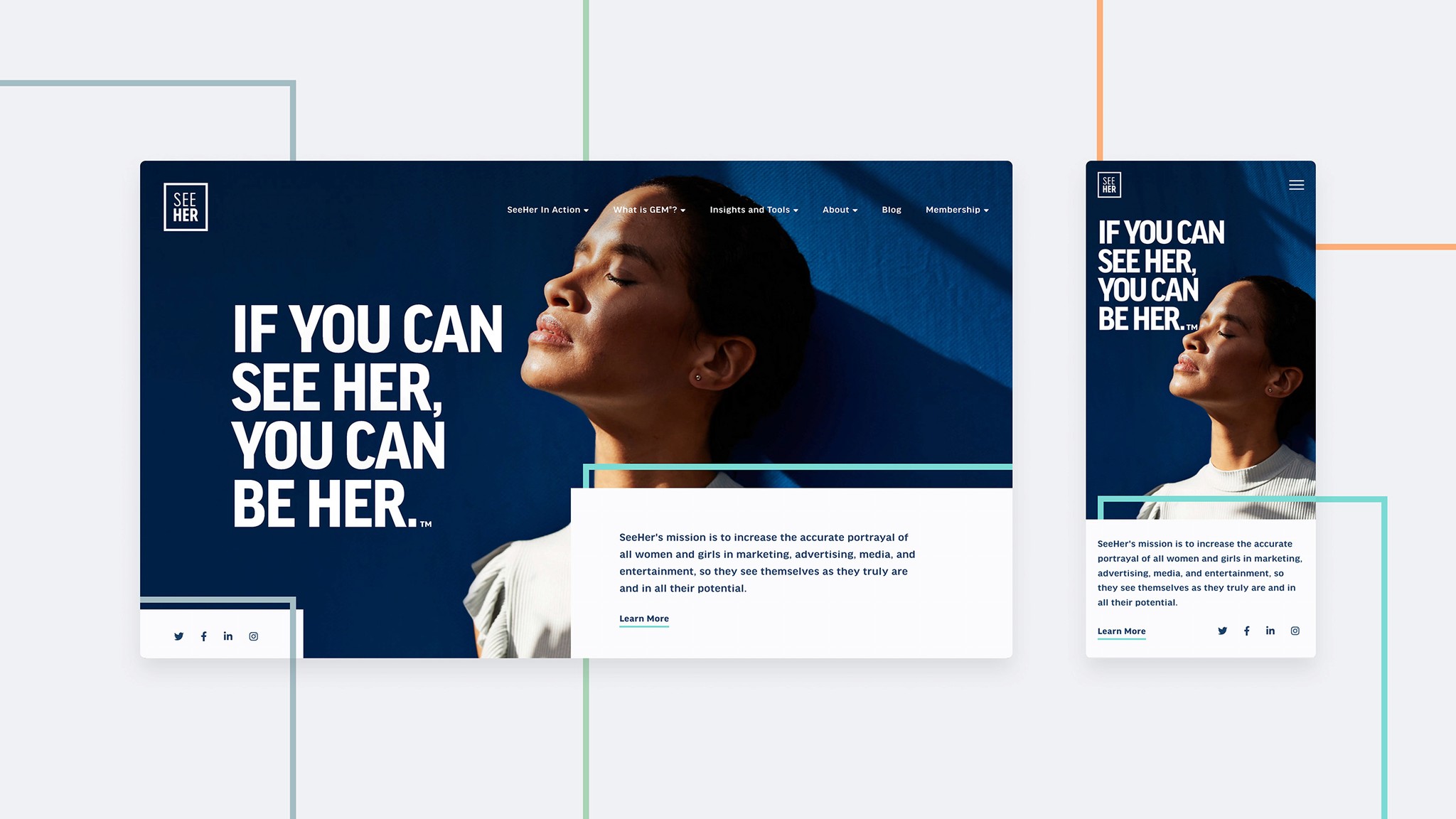This screenshot has height=819, width=1456.
Task: Click the Facebook icon on mobile view
Action: point(1248,630)
